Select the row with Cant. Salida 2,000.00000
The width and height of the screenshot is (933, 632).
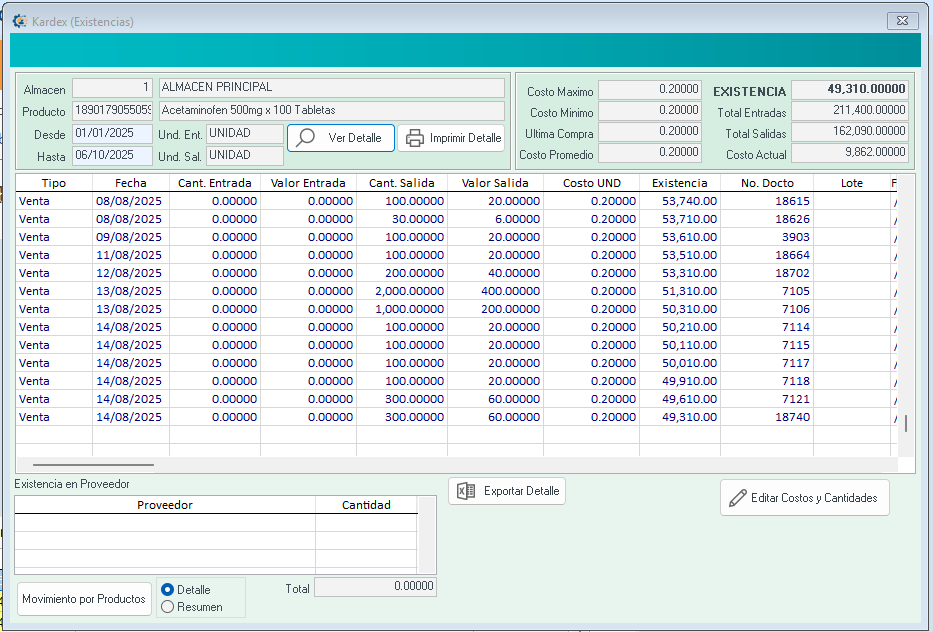click(x=400, y=291)
